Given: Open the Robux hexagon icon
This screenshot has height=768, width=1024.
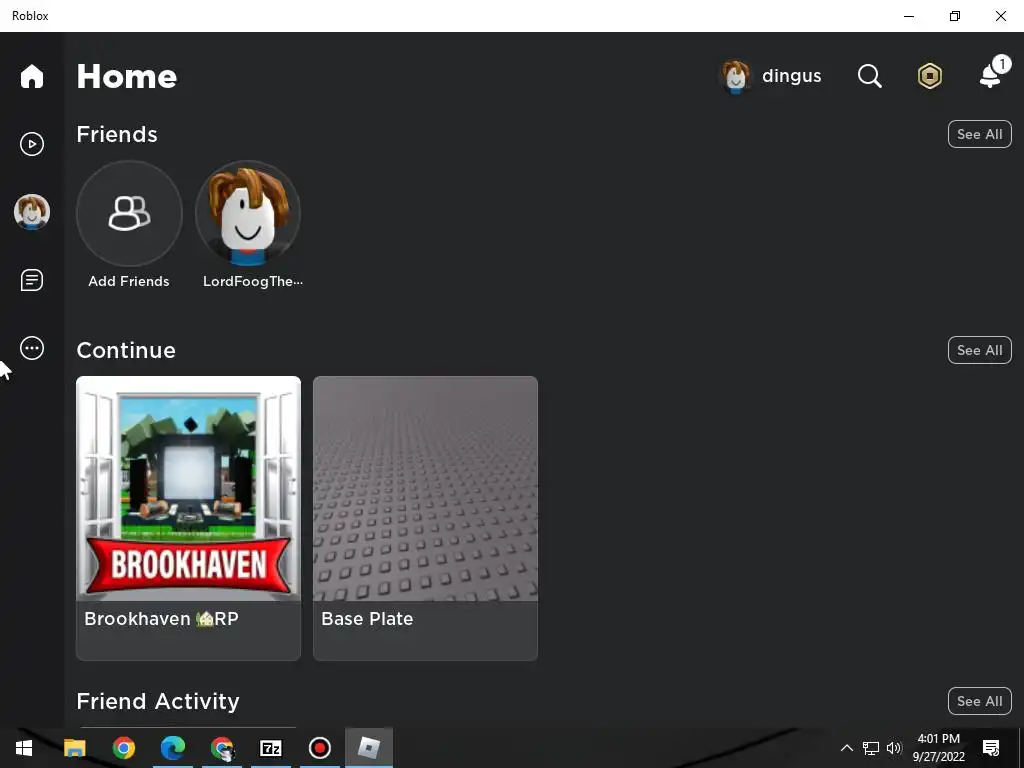Looking at the screenshot, I should (929, 76).
